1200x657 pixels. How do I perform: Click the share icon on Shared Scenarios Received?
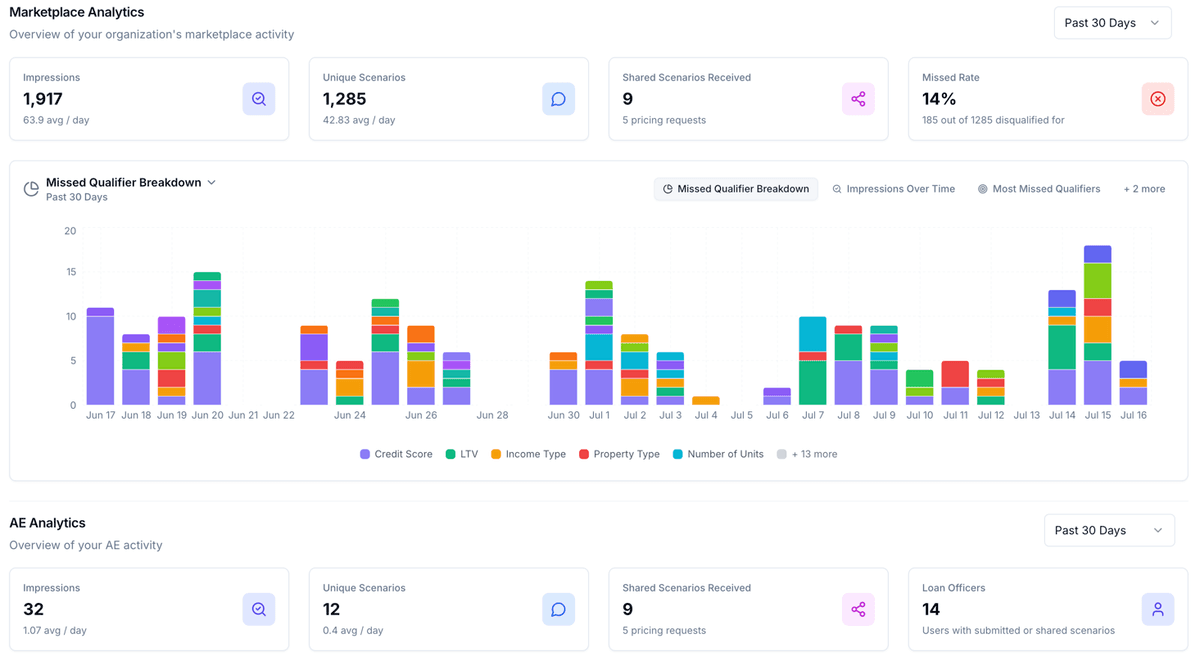[858, 99]
